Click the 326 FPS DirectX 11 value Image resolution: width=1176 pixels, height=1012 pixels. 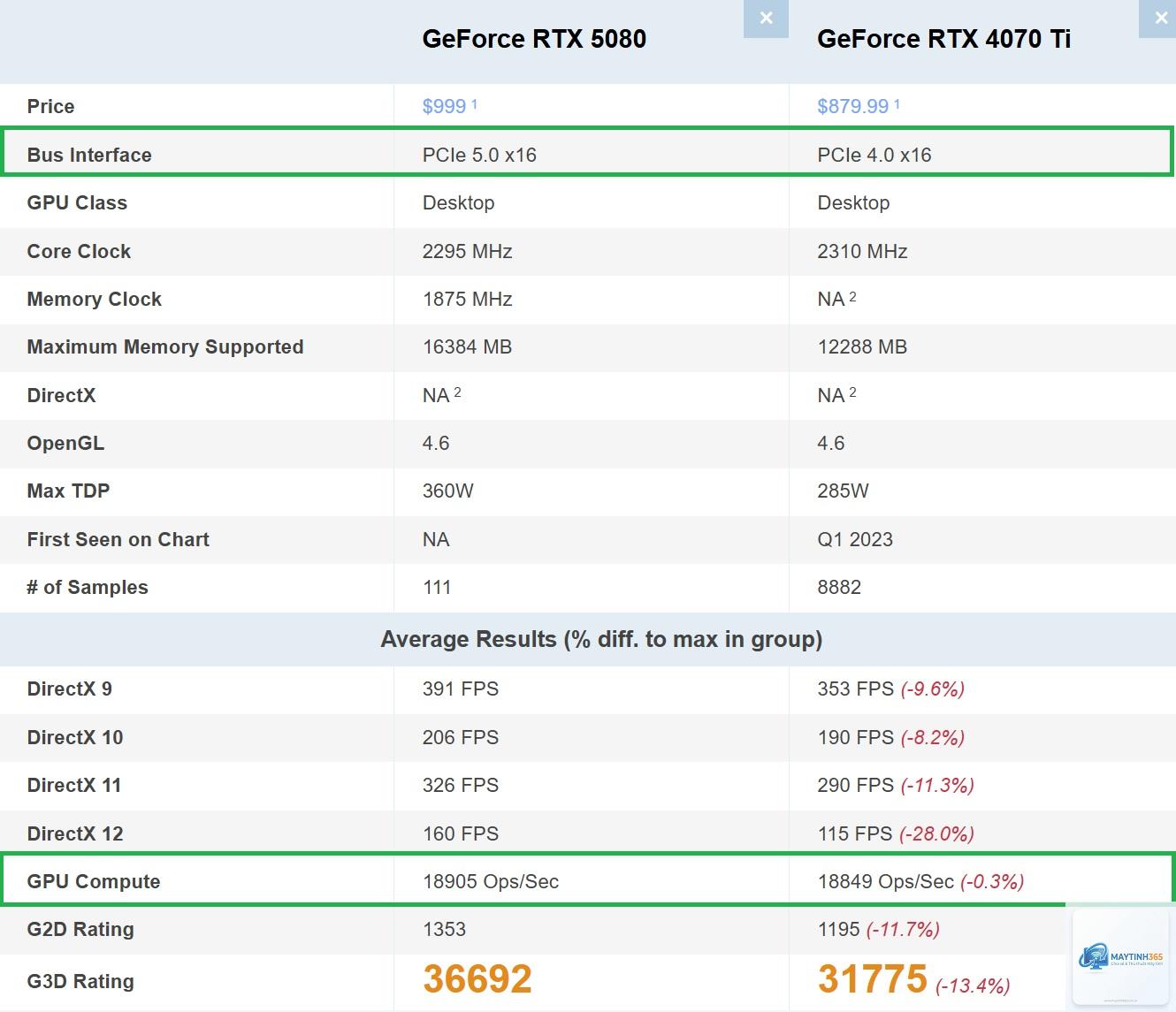461,785
